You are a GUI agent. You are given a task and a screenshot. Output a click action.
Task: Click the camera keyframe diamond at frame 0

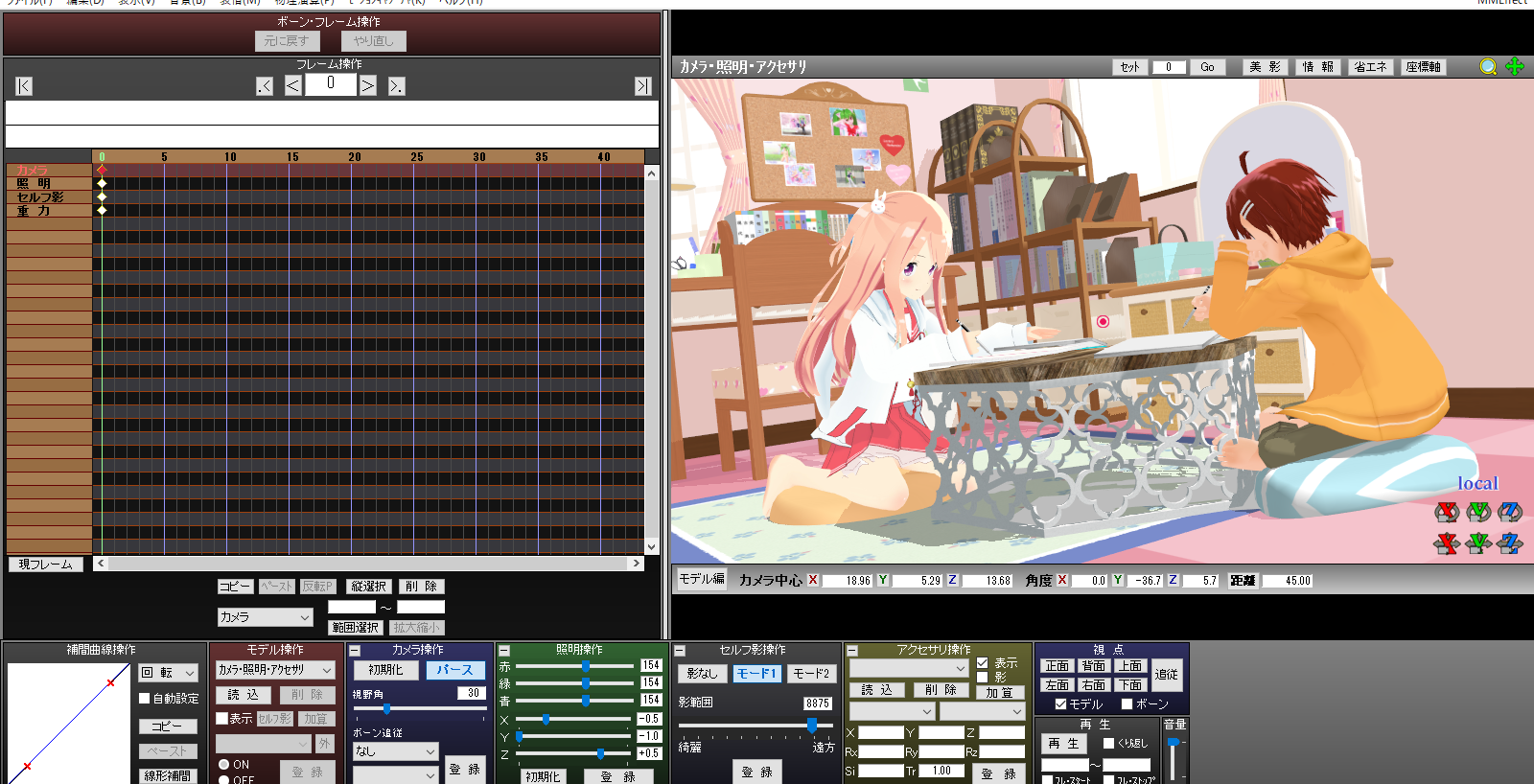click(102, 170)
